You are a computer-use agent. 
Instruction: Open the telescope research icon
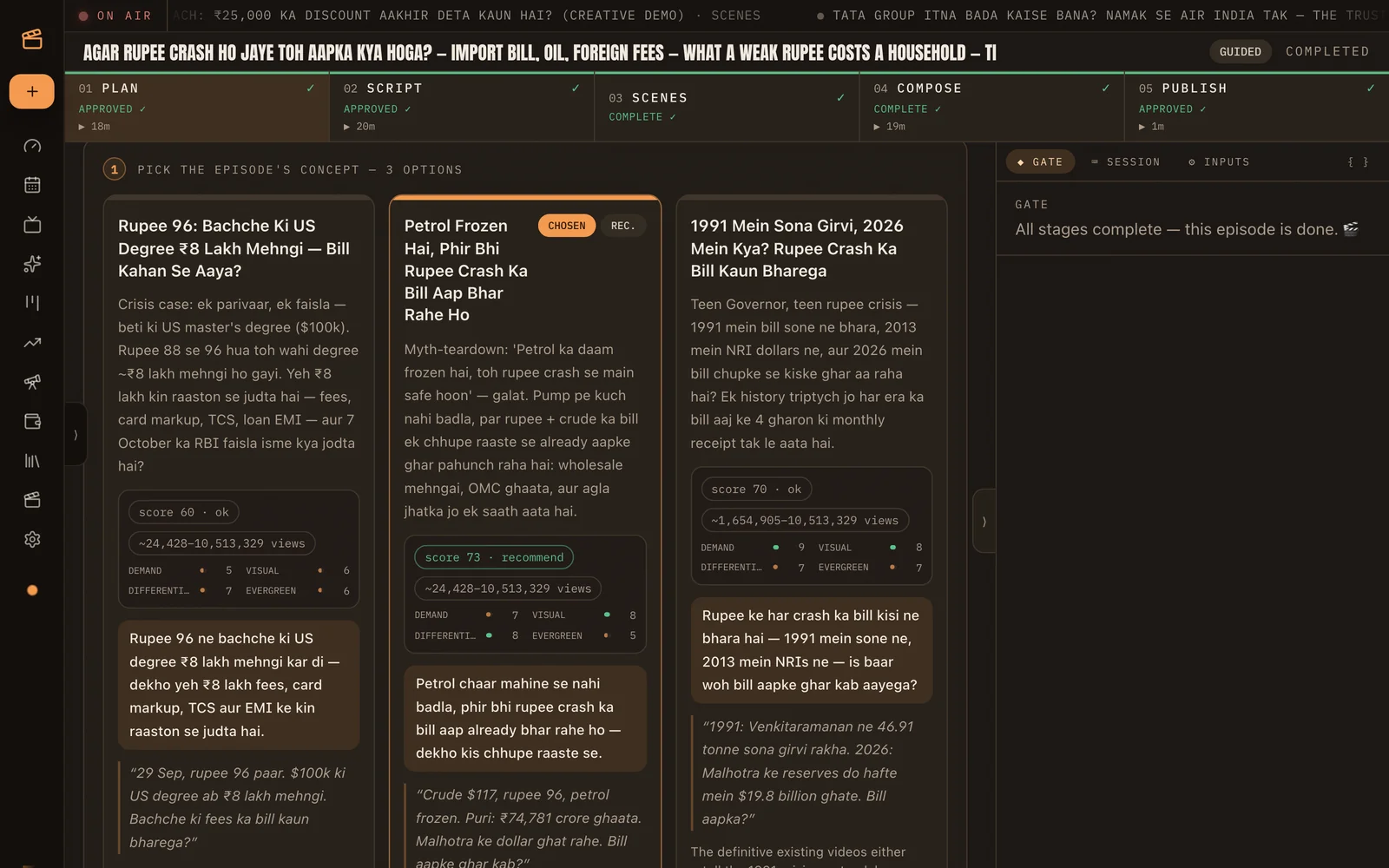32,382
